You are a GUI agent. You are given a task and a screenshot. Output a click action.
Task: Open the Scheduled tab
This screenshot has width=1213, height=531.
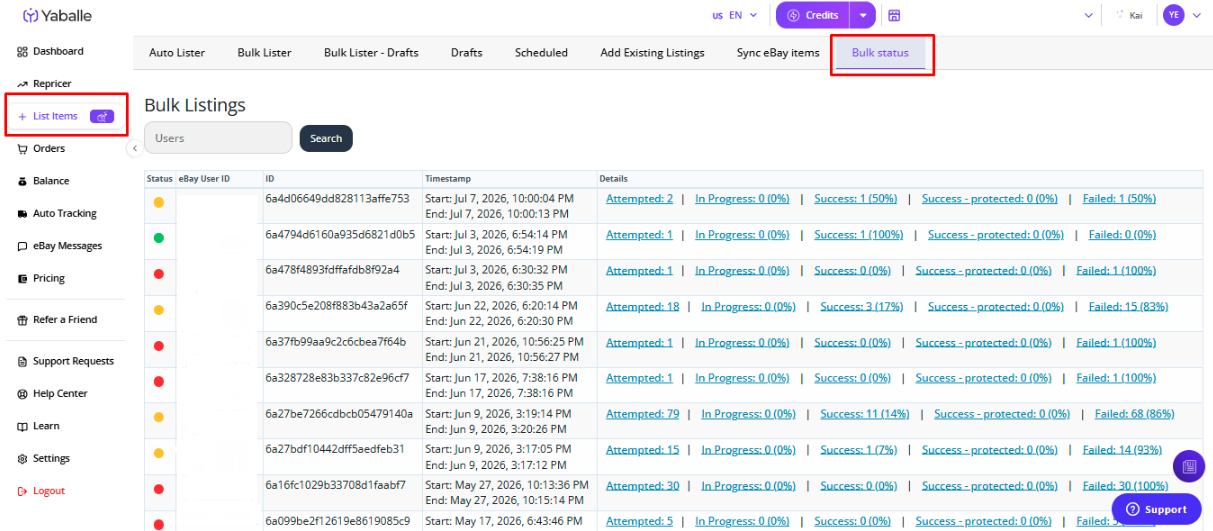click(541, 53)
